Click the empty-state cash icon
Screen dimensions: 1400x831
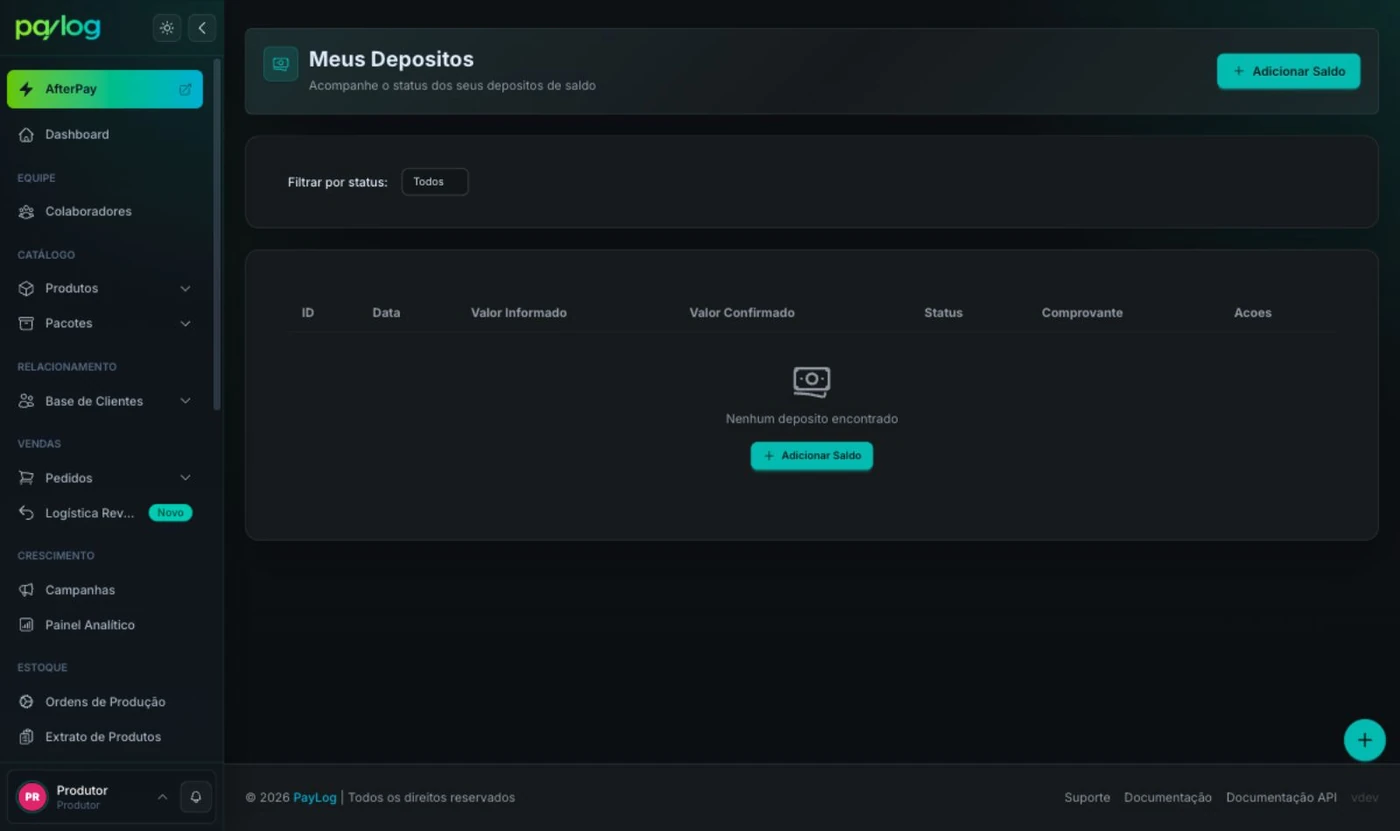coord(812,381)
